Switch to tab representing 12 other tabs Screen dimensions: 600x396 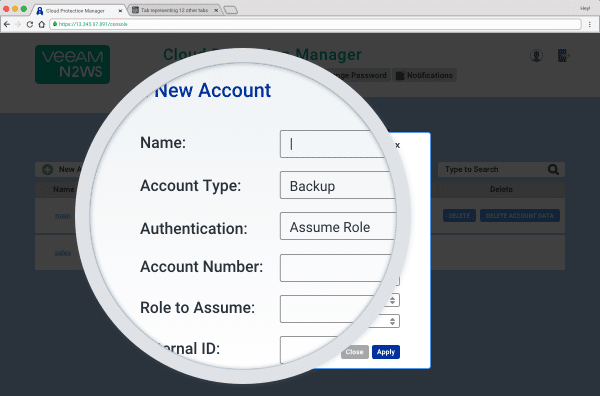[x=174, y=10]
